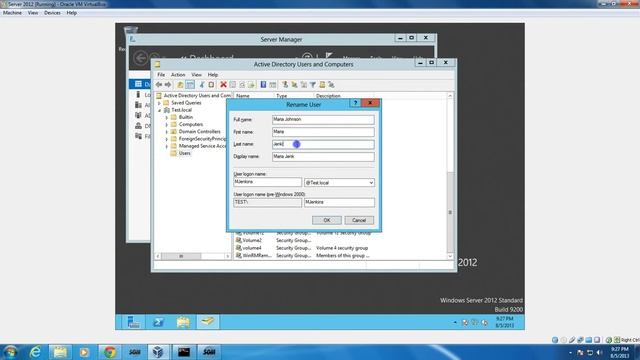
Task: Click the red X Delete toolbar icon
Action: [x=223, y=85]
